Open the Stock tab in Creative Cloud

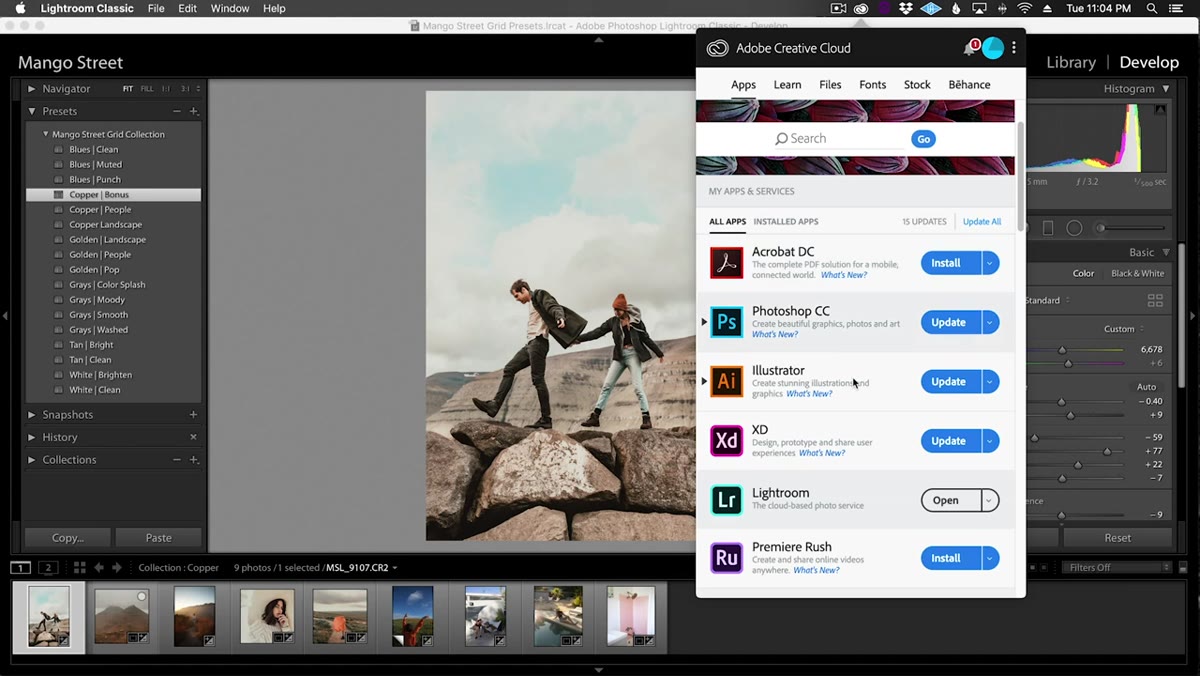pyautogui.click(x=917, y=85)
